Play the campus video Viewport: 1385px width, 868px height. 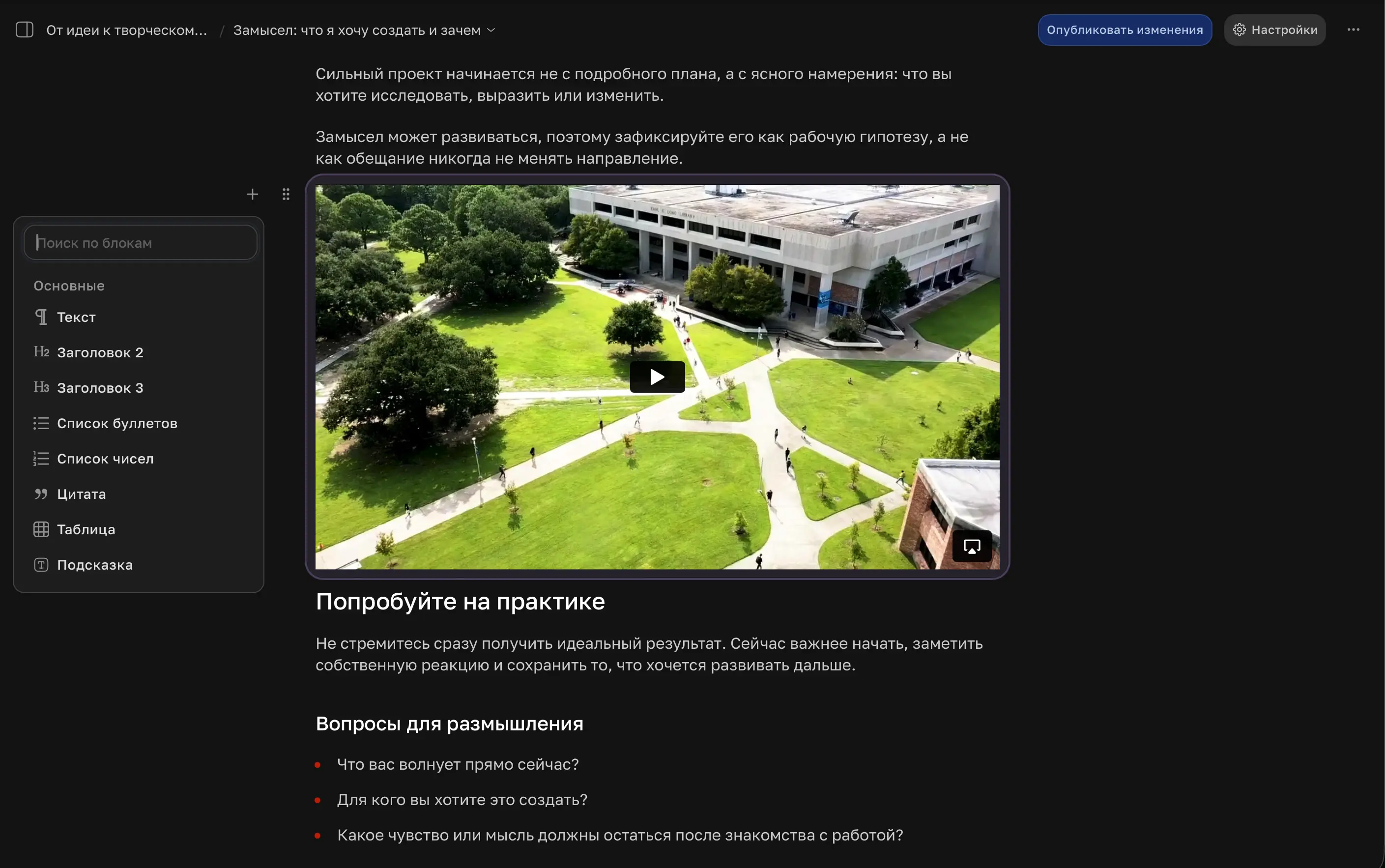(x=657, y=377)
